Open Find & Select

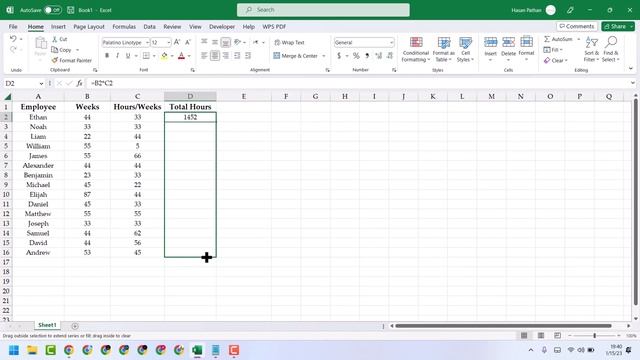click(611, 49)
